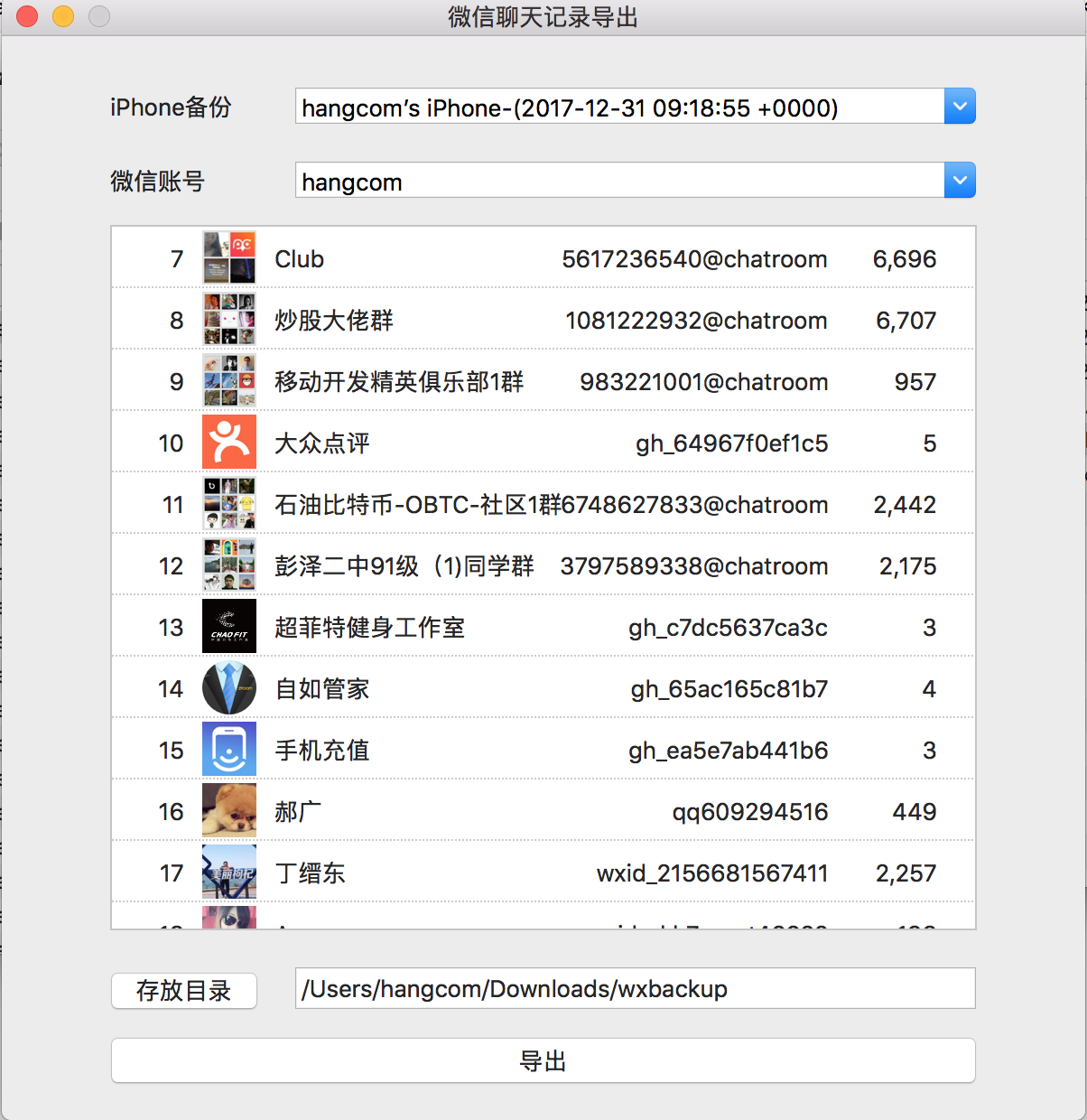This screenshot has height=1120, width=1087.
Task: Select 手机充值 account name
Action: (x=322, y=751)
